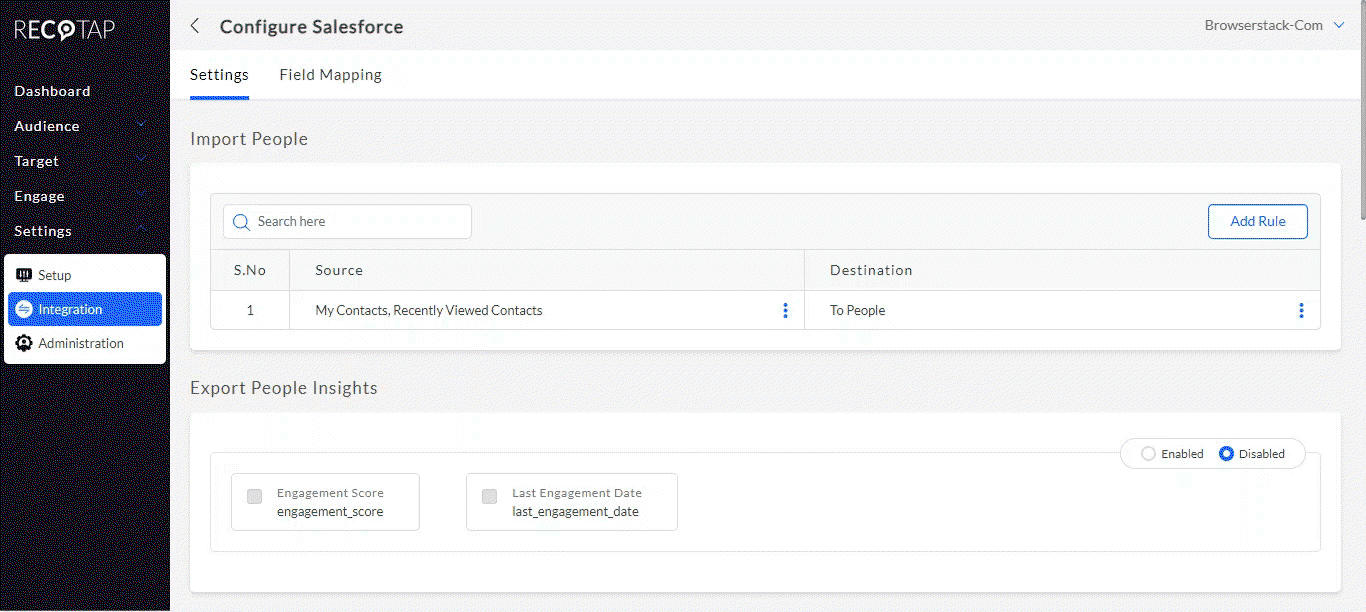This screenshot has height=612, width=1366.
Task: Click the Setup monitor icon
Action: tap(24, 275)
